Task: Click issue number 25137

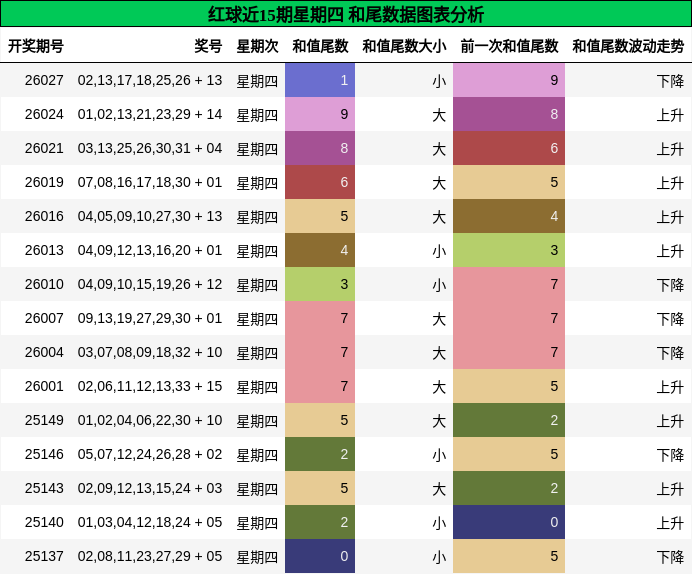Action: pos(44,556)
